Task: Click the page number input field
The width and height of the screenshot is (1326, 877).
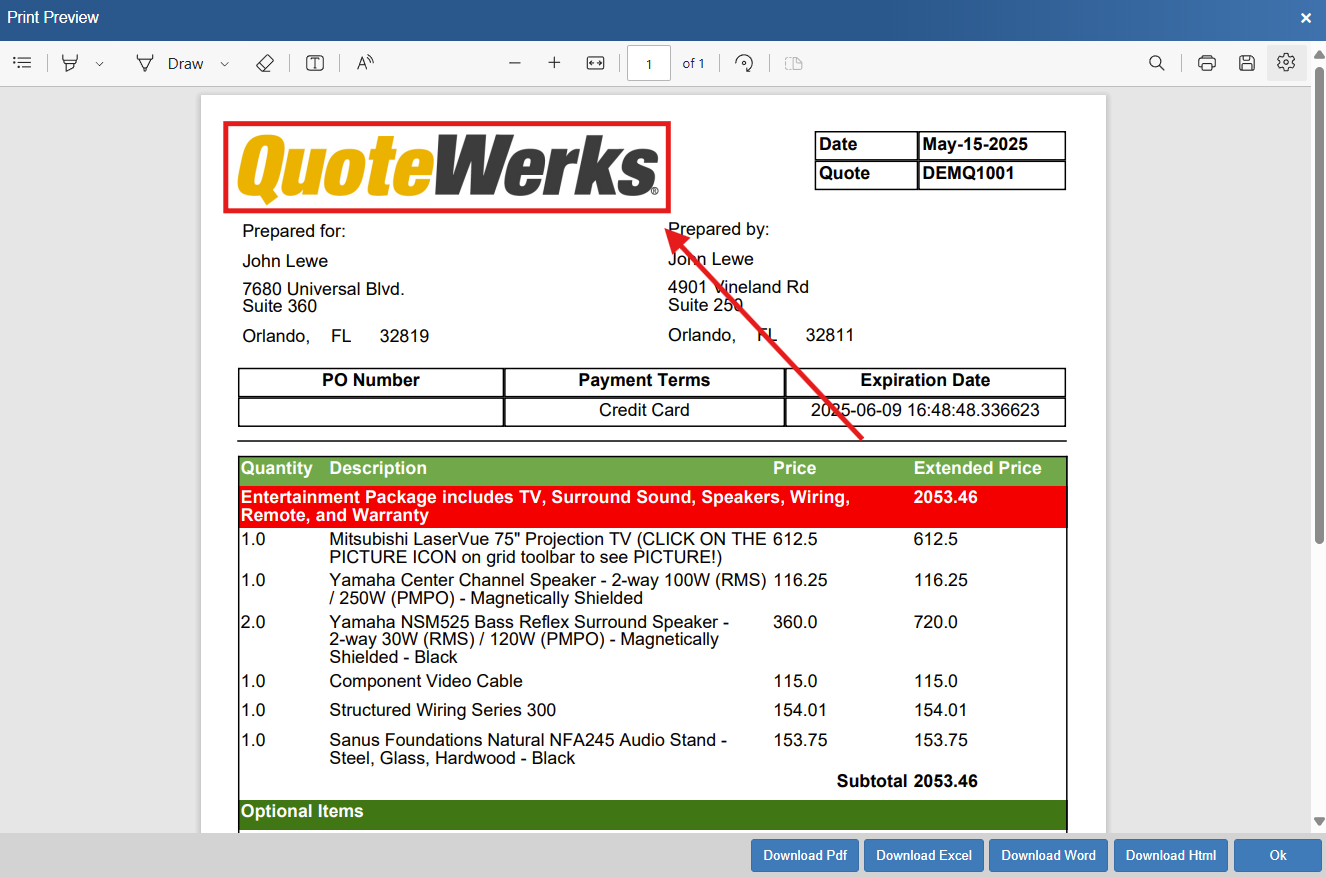Action: (648, 64)
